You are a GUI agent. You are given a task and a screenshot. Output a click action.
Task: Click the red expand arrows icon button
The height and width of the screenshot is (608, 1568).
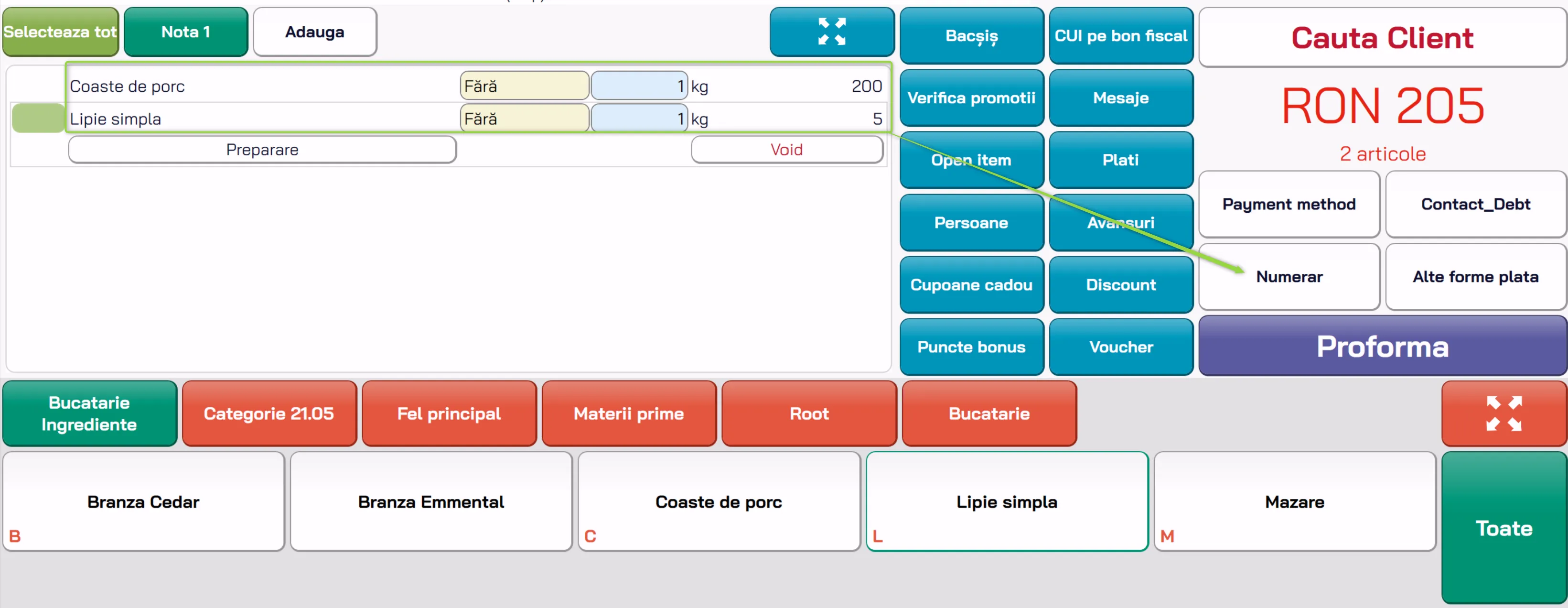[1504, 413]
